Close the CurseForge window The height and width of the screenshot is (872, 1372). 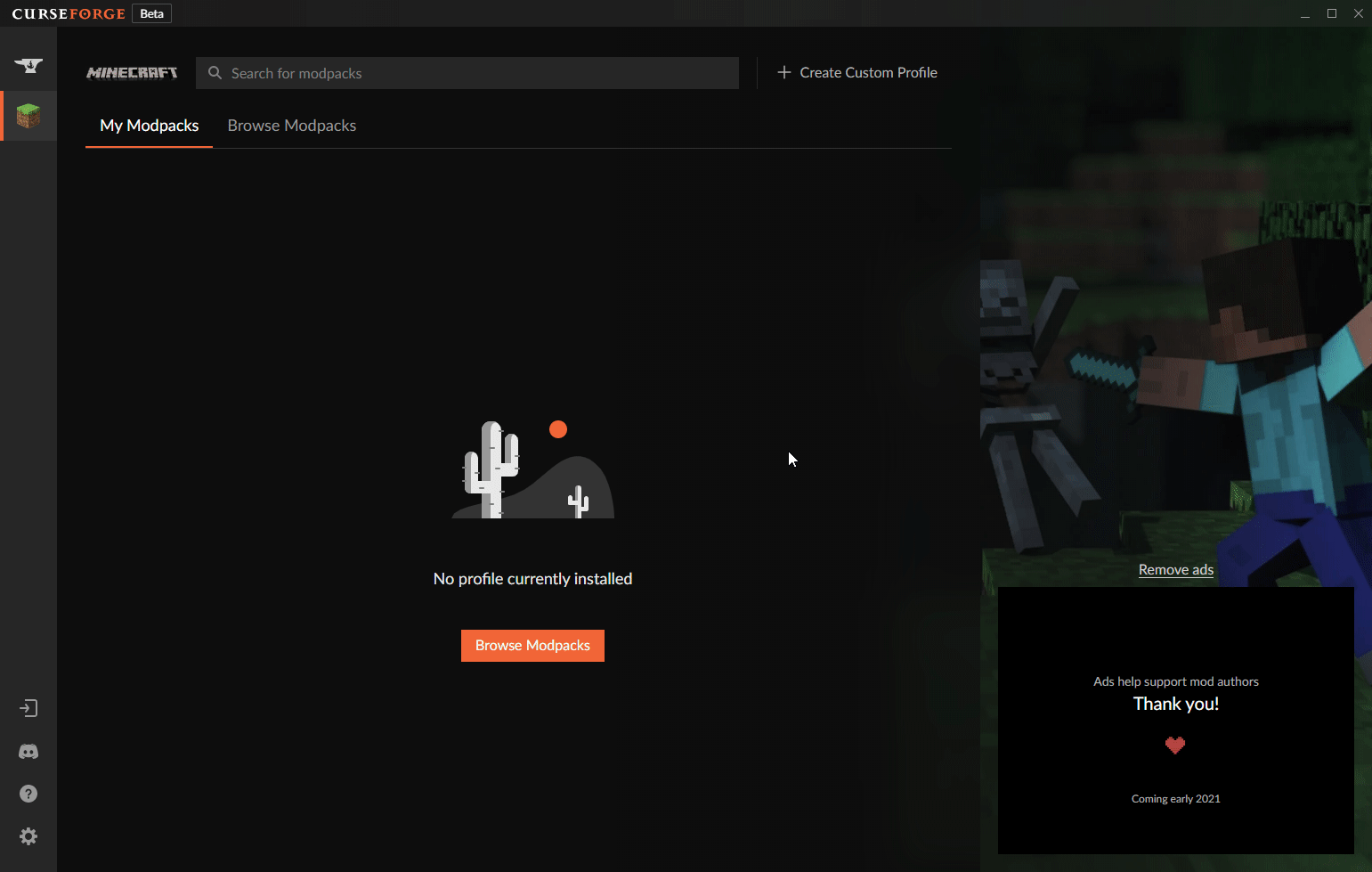coord(1359,13)
